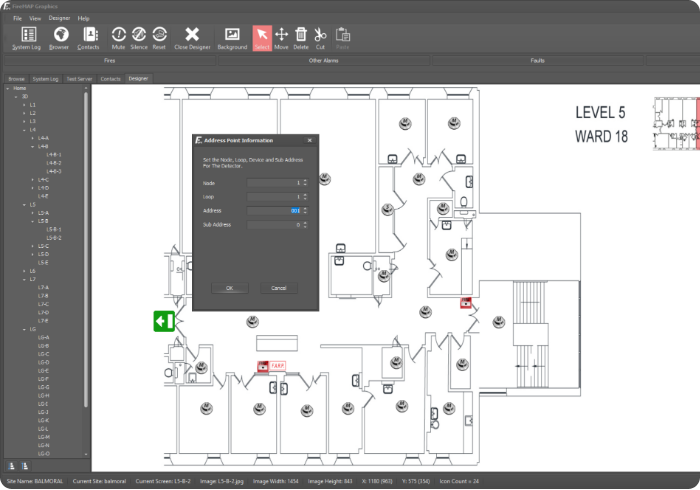
Task: Open Contacts from the toolbar
Action: [89, 37]
